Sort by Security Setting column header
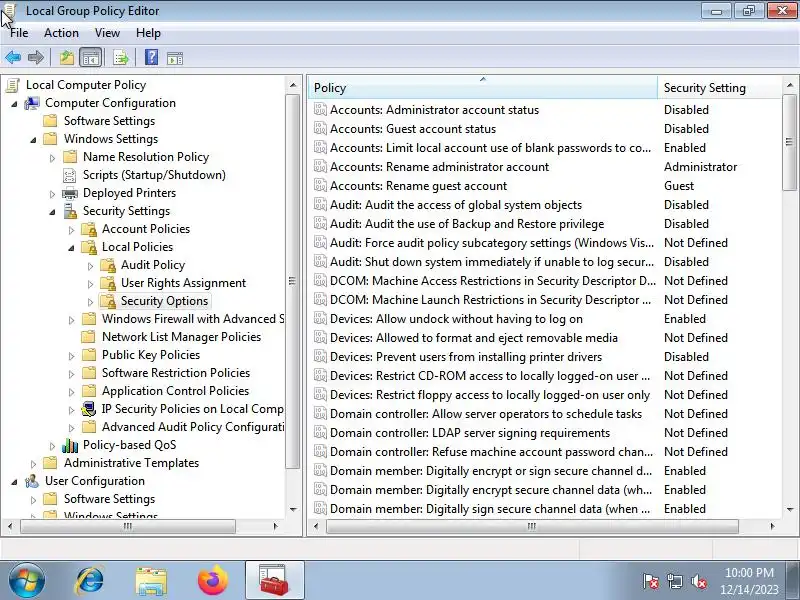800x600 pixels. coord(719,88)
